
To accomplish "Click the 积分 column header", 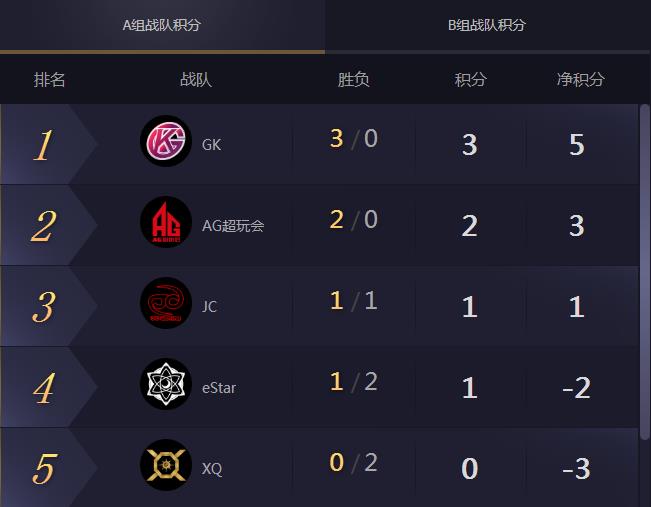I will coord(470,80).
